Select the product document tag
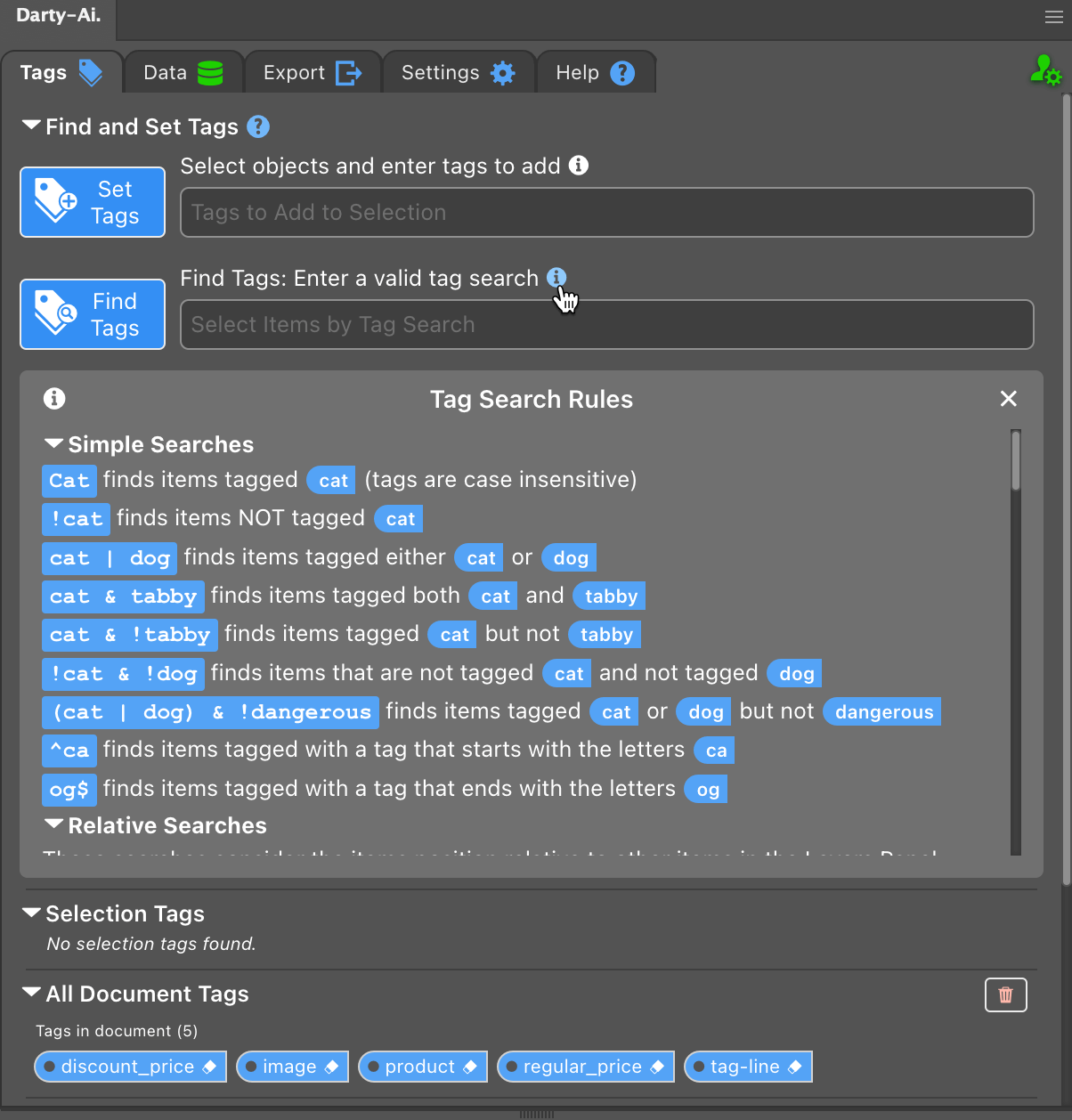The image size is (1072, 1120). (x=423, y=1067)
